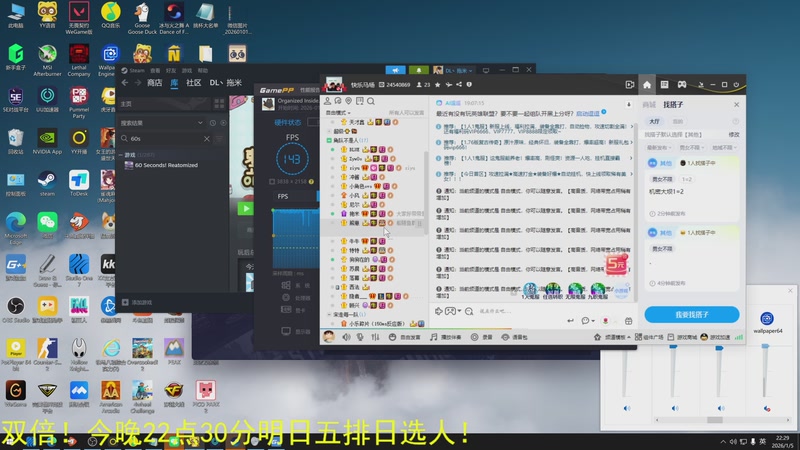Switch Steam library to grid view icon
The image size is (800, 450).
[x=219, y=104]
